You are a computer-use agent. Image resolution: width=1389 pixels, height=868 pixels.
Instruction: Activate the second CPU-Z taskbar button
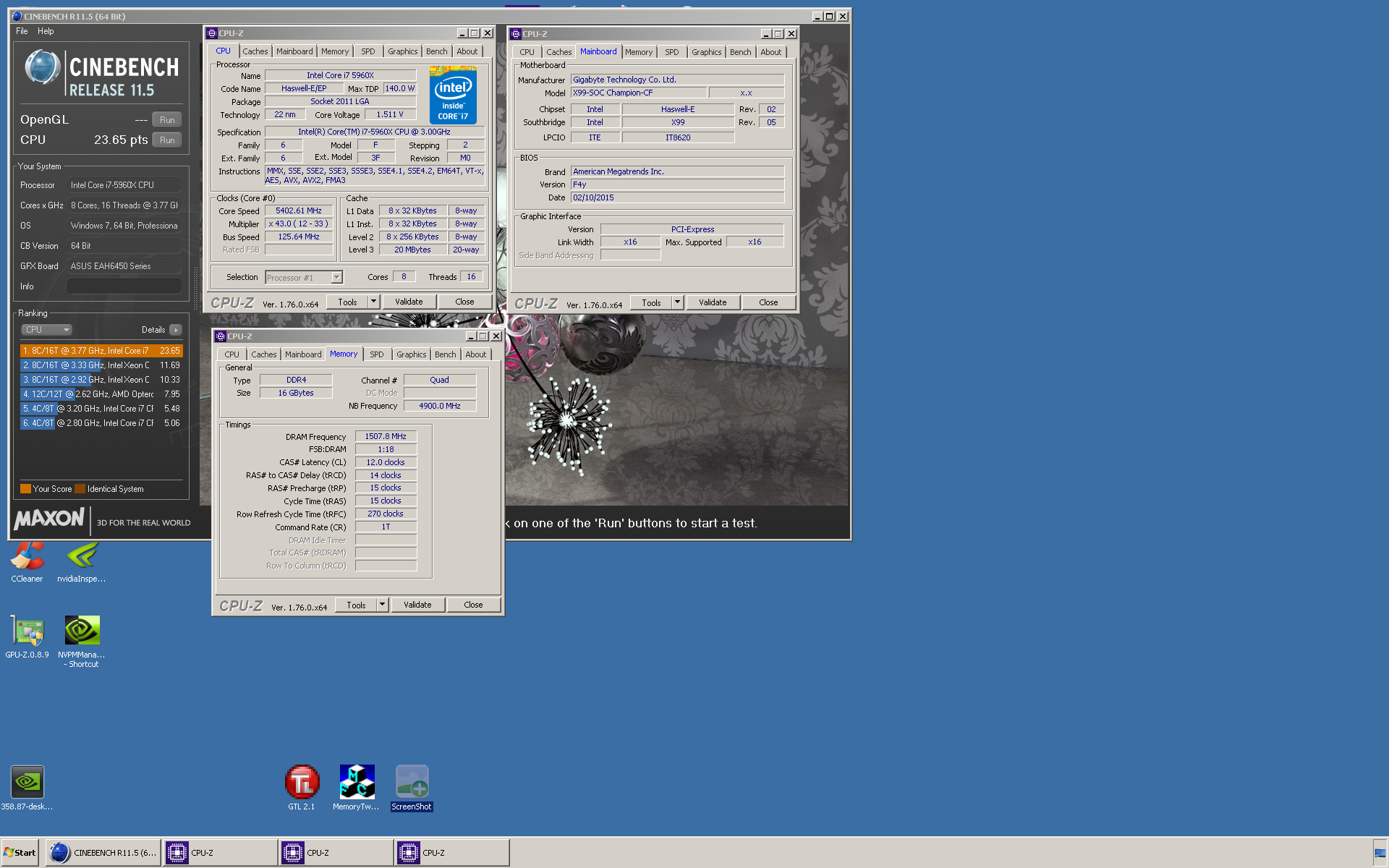[x=336, y=853]
